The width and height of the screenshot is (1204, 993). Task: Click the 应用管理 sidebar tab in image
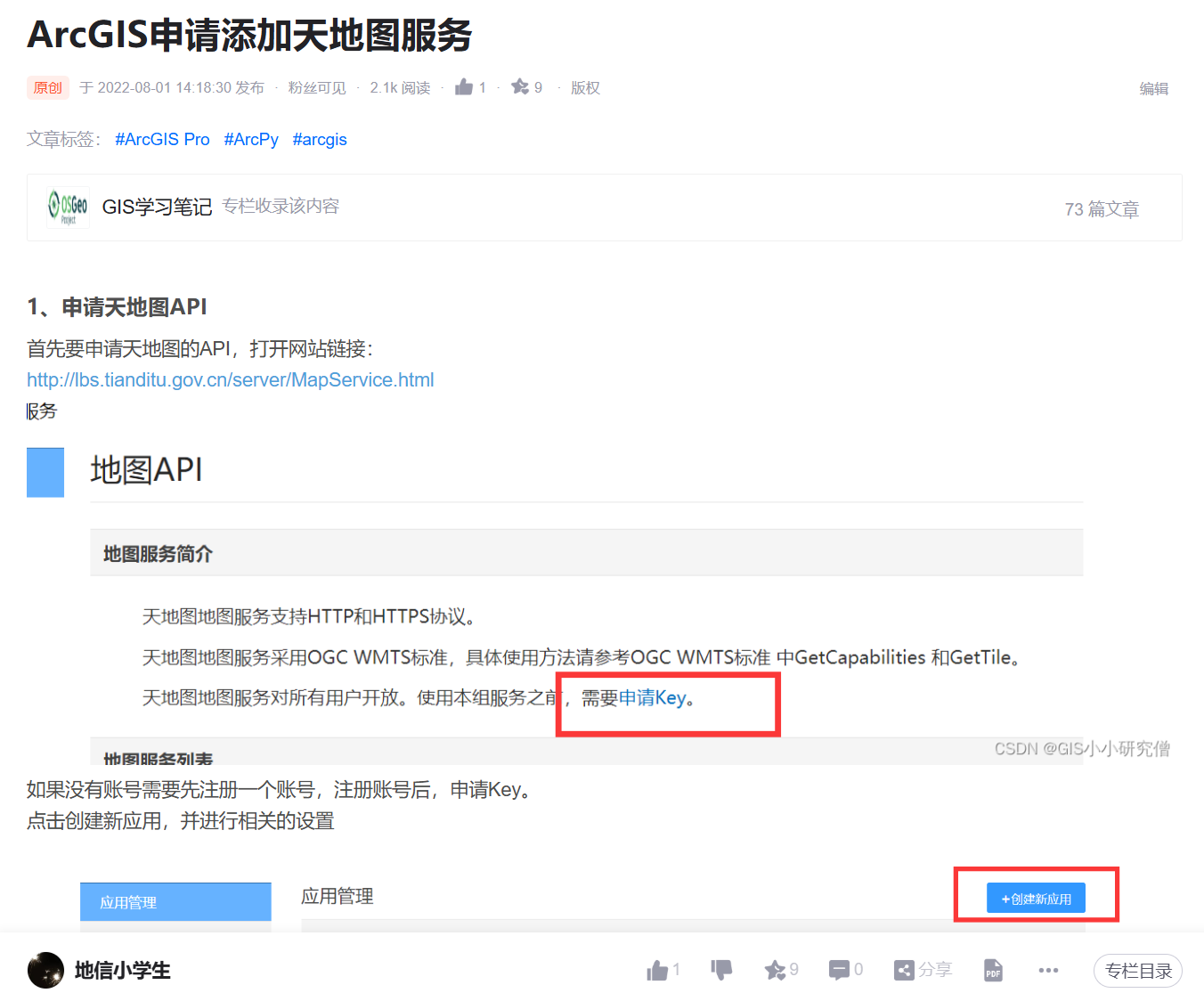[x=175, y=902]
